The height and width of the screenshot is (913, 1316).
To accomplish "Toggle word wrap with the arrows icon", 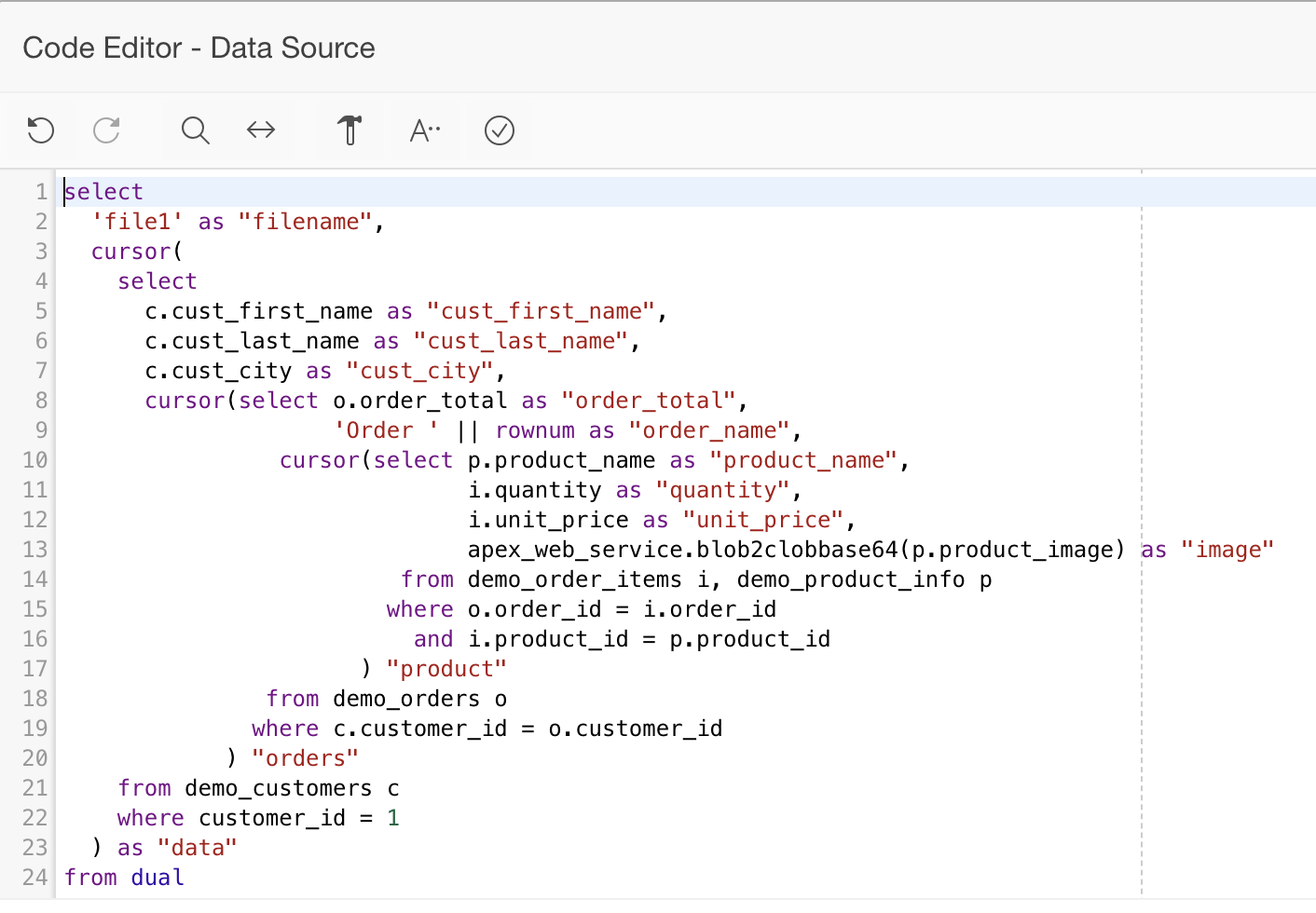I will (261, 130).
